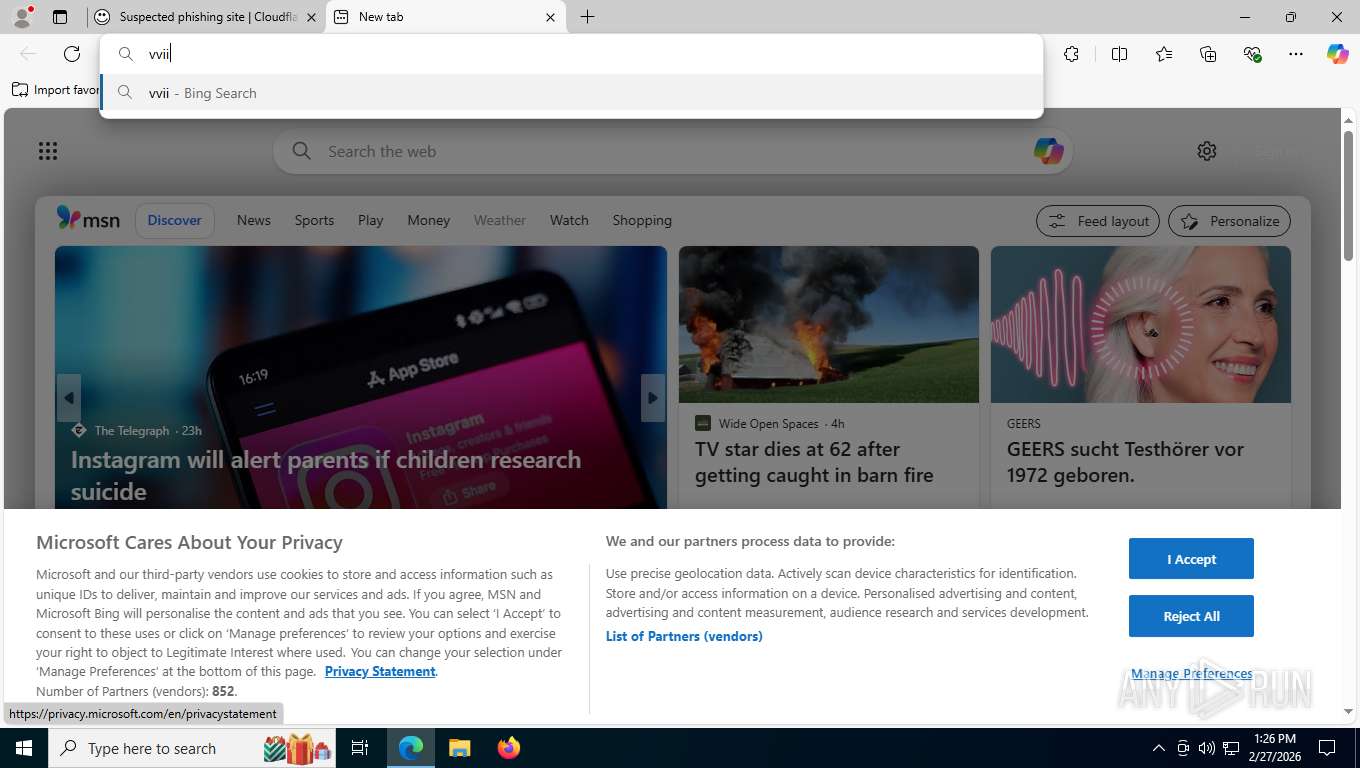This screenshot has height=768, width=1360.
Task: Open Task View on the taskbar
Action: (x=361, y=748)
